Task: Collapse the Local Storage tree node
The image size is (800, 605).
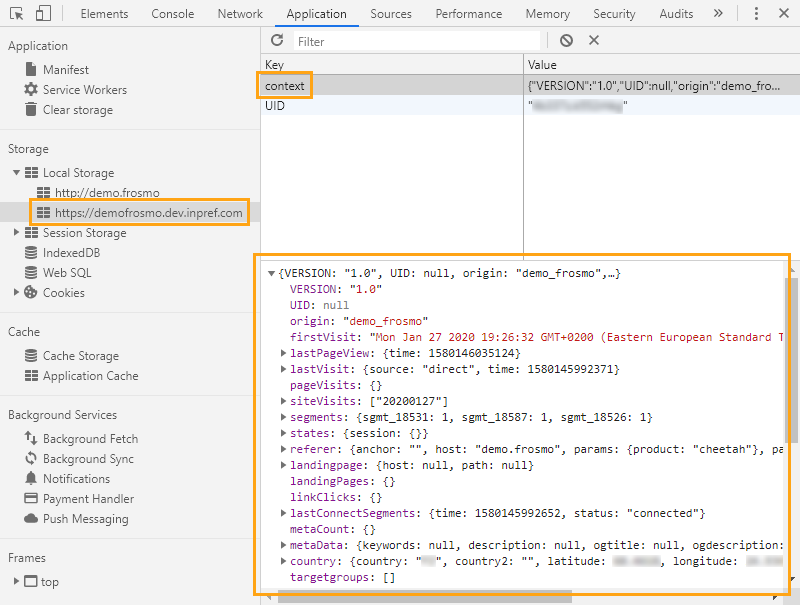Action: click(x=17, y=172)
